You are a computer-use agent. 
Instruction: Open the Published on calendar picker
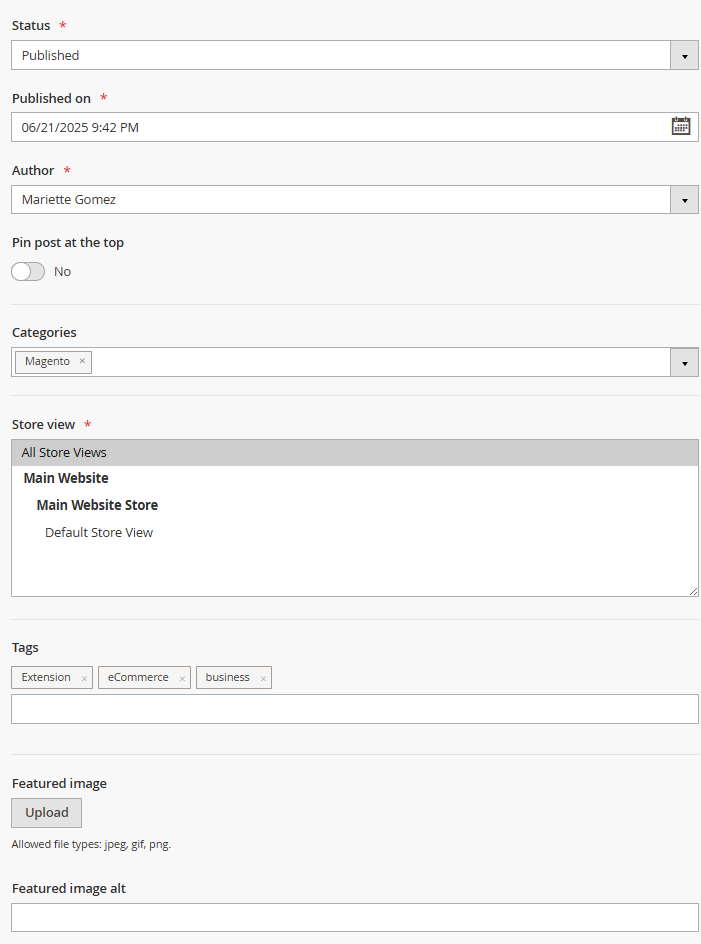(x=680, y=126)
